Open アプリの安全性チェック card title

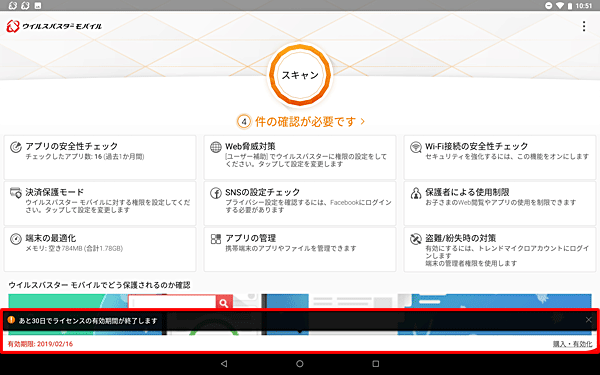tap(72, 146)
